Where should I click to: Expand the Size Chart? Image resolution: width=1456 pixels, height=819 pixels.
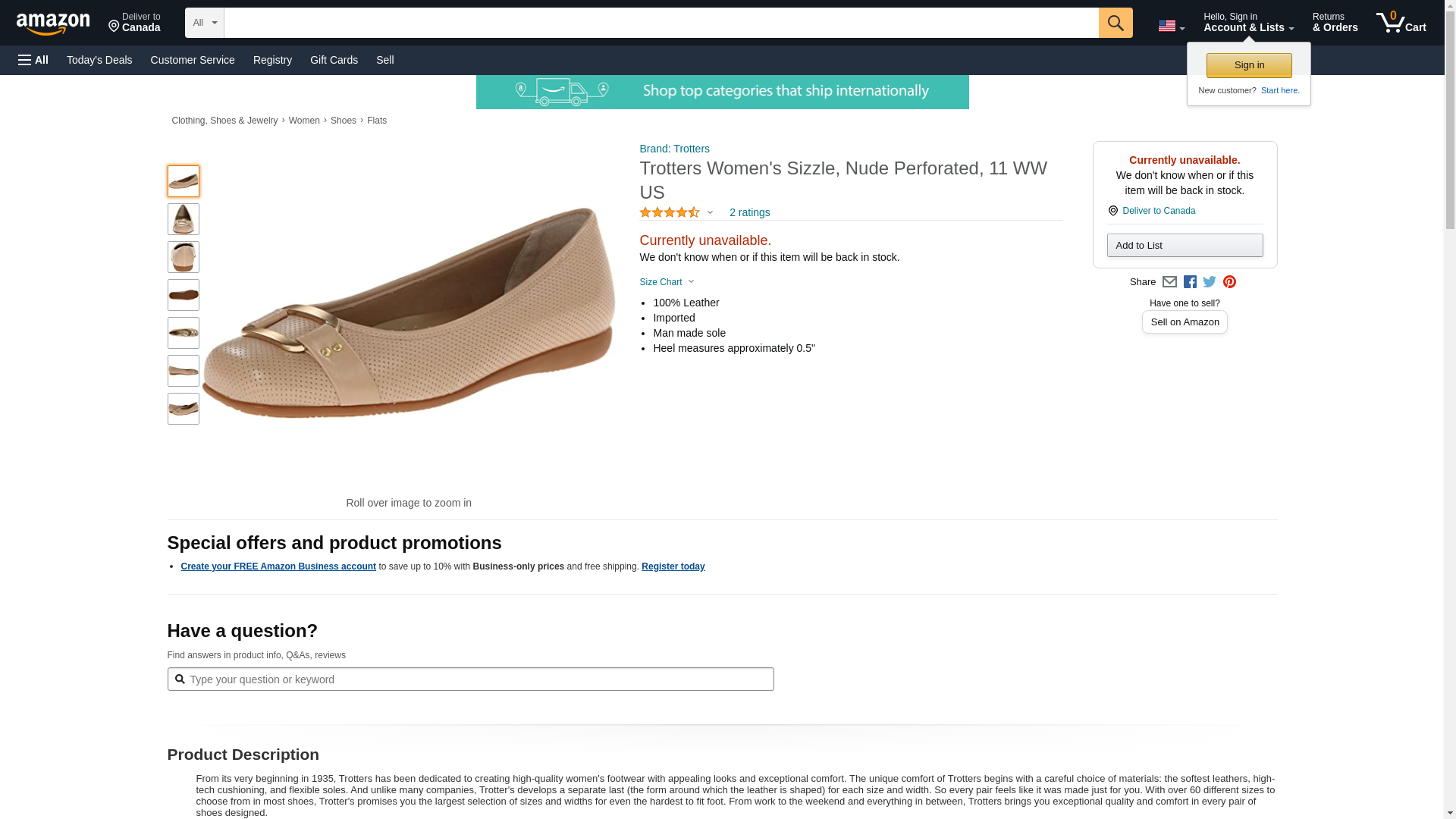(x=667, y=282)
